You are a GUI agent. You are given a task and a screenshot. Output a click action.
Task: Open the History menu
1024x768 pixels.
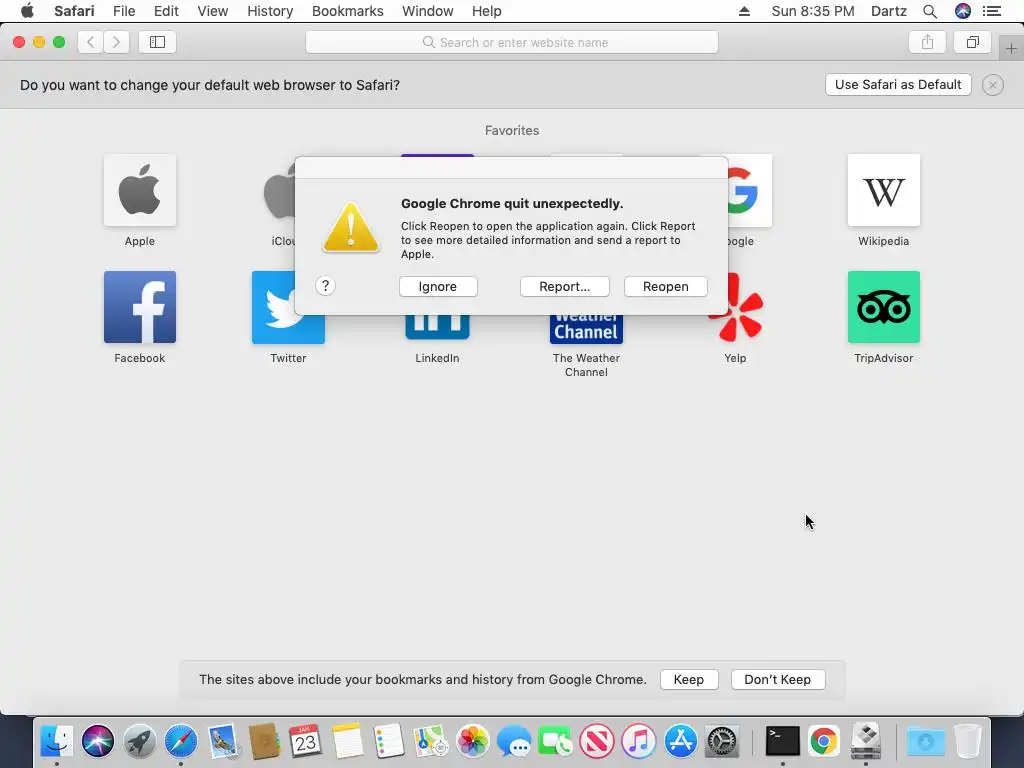(270, 11)
